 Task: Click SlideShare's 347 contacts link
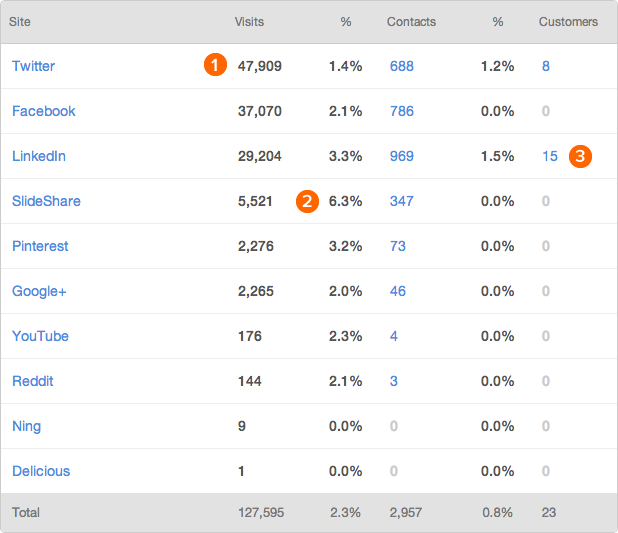pos(402,201)
